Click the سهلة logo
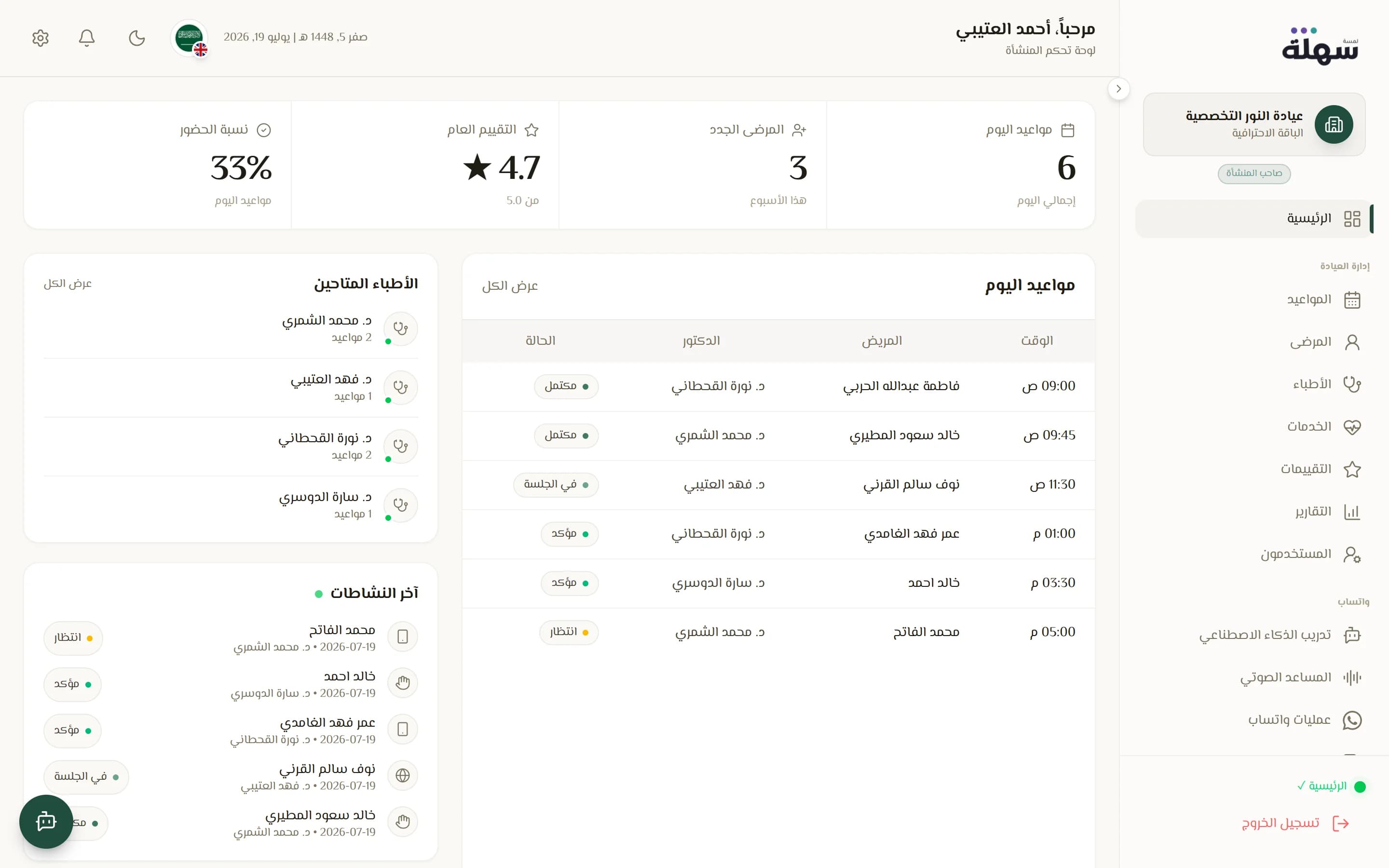Viewport: 1389px width, 868px height. point(1321,46)
